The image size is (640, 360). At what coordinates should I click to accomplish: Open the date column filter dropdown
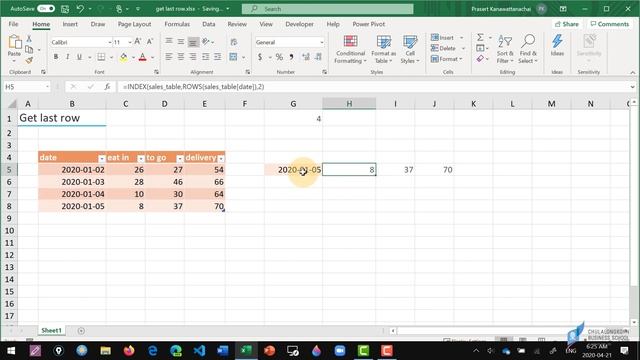click(x=102, y=158)
